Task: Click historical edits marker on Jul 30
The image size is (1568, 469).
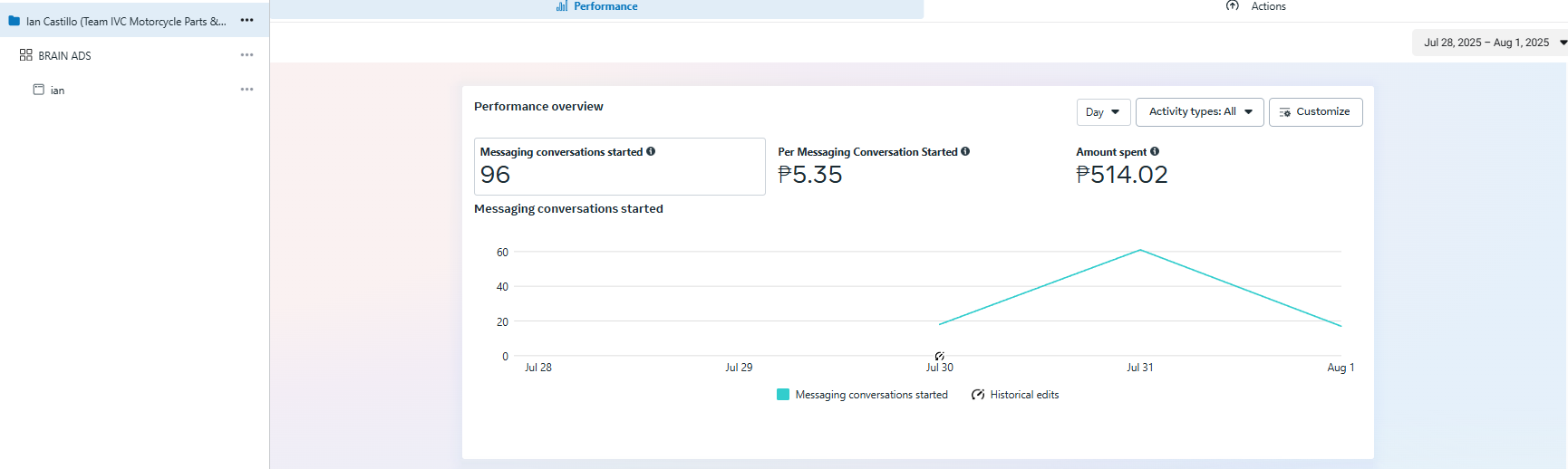Action: (x=940, y=357)
